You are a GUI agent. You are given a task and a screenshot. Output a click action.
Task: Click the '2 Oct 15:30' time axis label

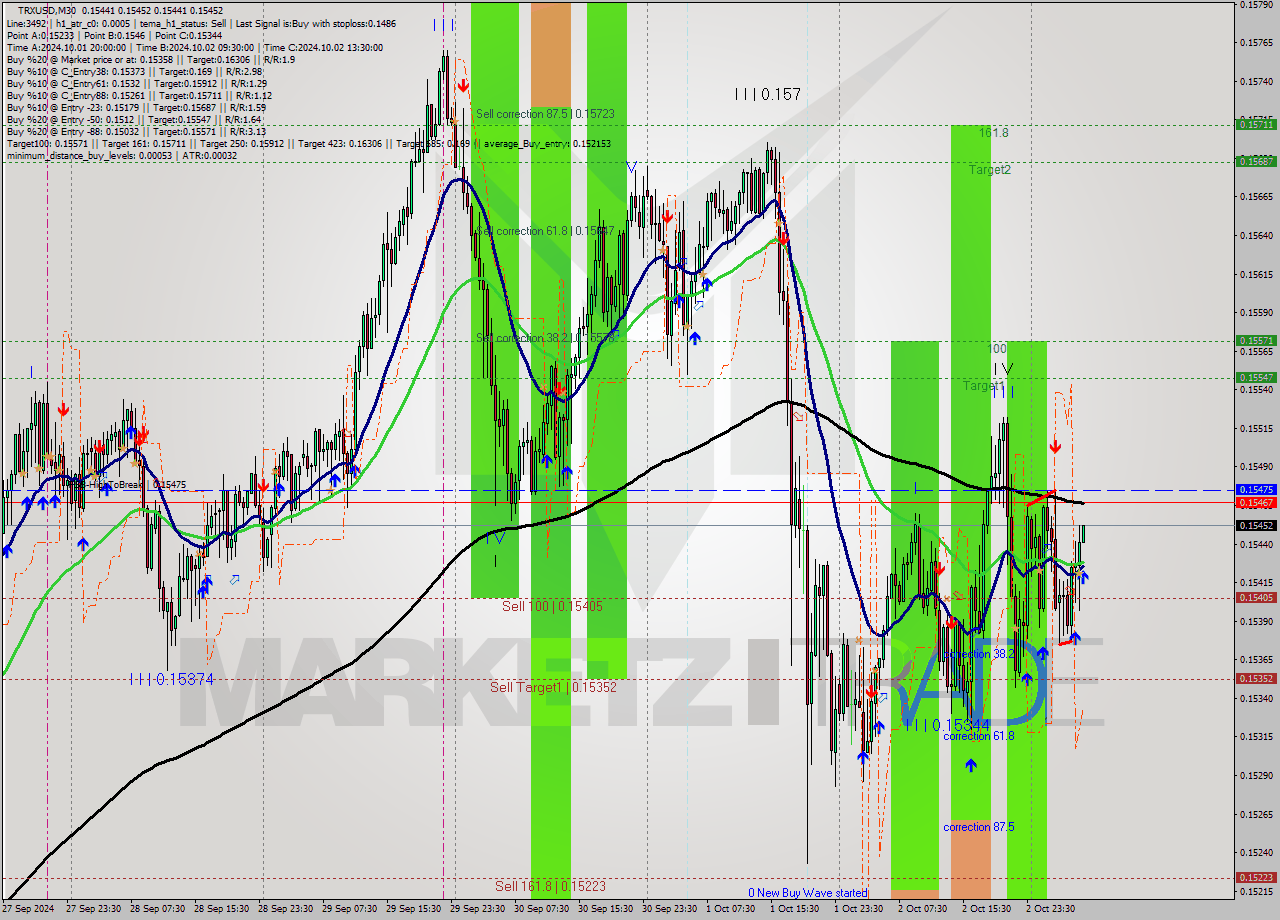(988, 909)
